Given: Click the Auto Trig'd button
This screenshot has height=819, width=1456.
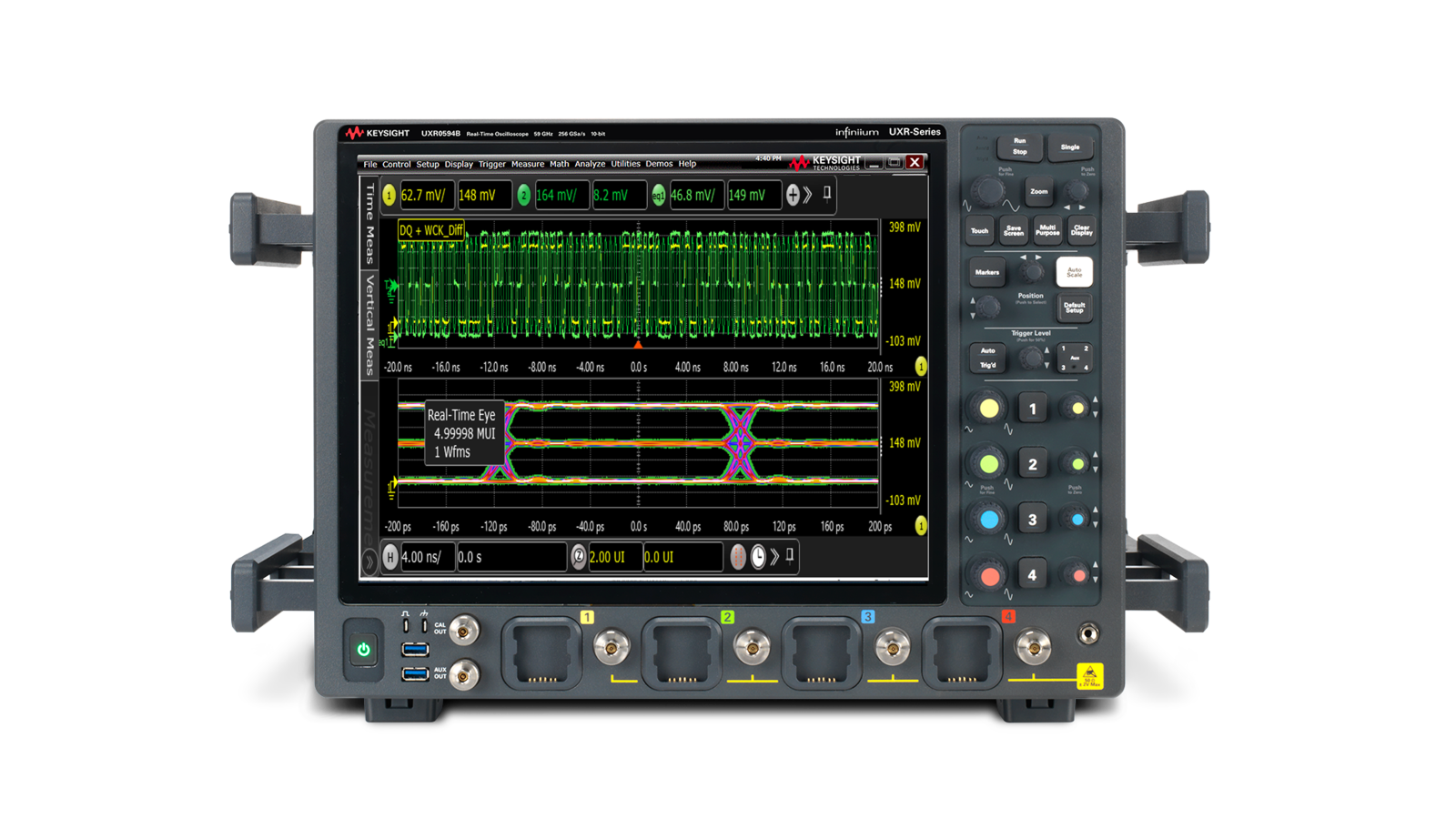Looking at the screenshot, I should 988,358.
